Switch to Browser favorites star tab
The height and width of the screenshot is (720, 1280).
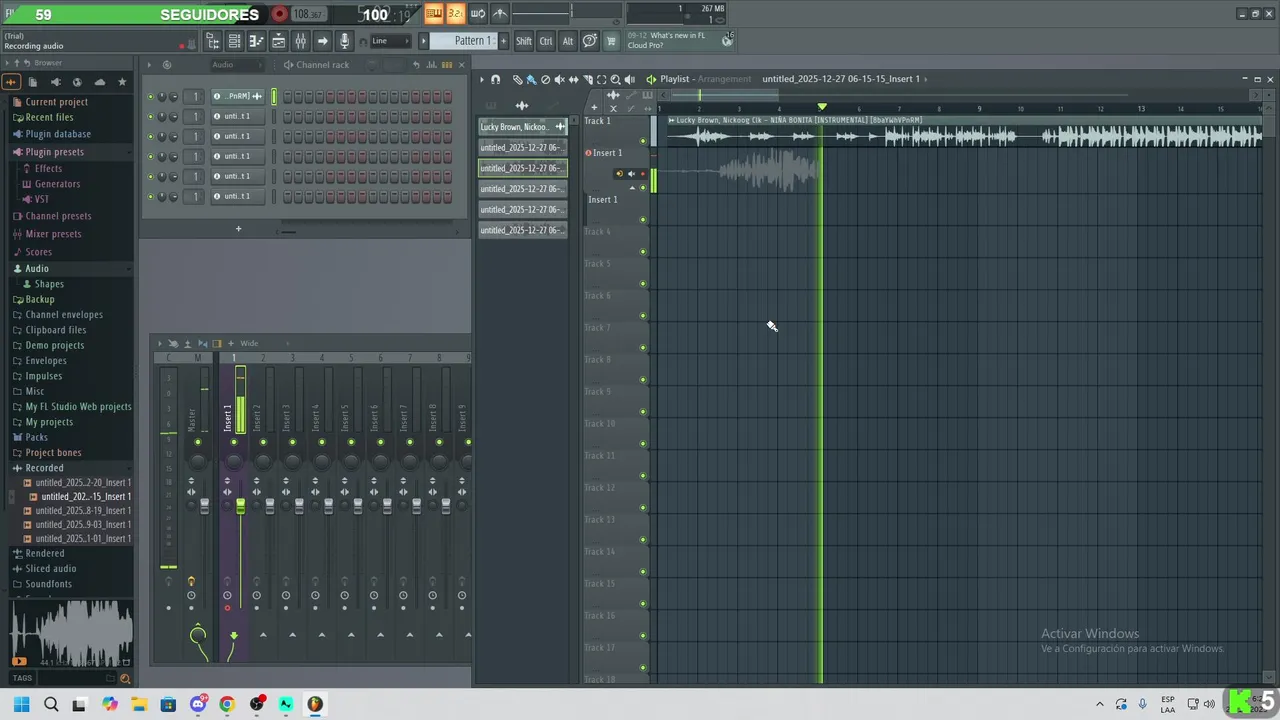pyautogui.click(x=122, y=82)
